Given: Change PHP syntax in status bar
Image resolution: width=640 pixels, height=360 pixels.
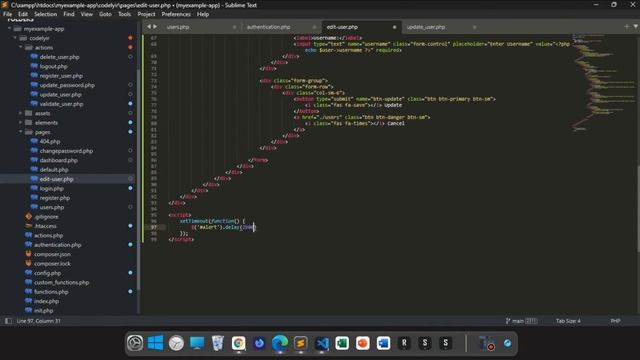Looking at the screenshot, I should point(616,321).
